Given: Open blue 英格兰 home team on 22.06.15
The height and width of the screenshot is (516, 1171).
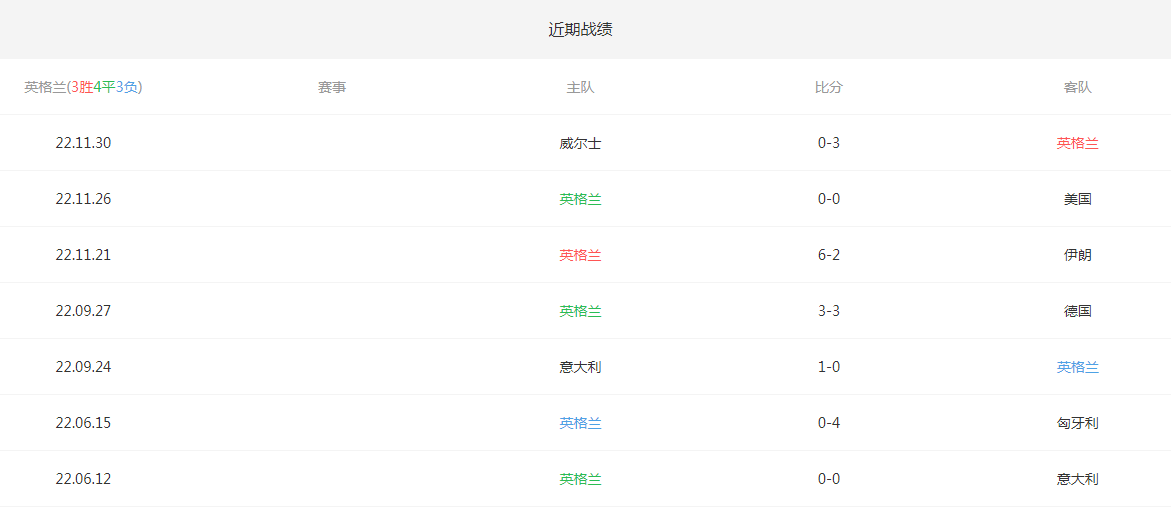Looking at the screenshot, I should tap(580, 423).
